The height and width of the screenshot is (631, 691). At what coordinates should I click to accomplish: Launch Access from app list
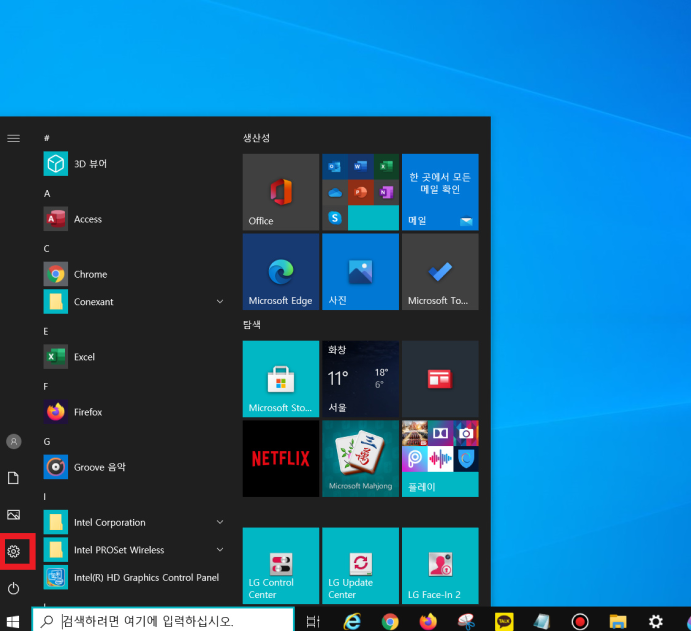tap(134, 219)
